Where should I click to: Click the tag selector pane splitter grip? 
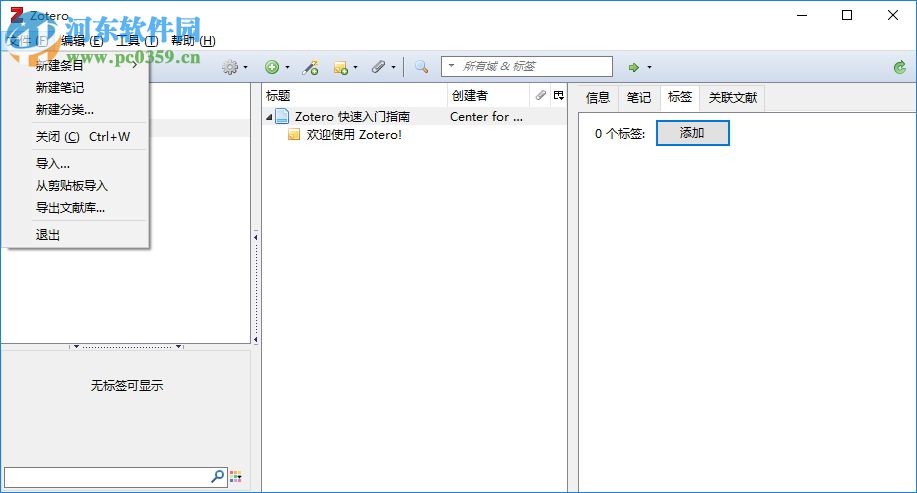click(126, 347)
